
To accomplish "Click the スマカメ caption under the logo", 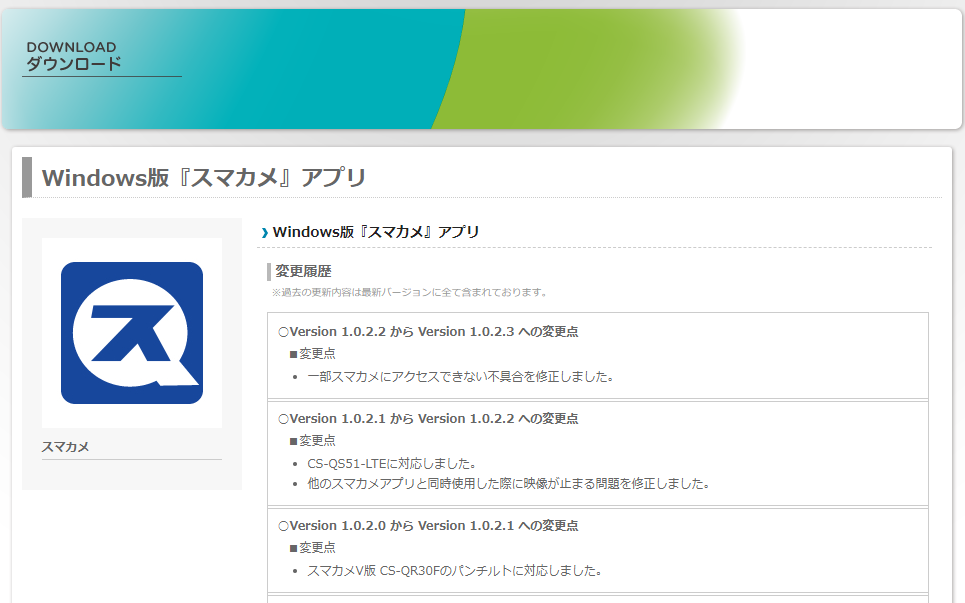I will pyautogui.click(x=65, y=447).
